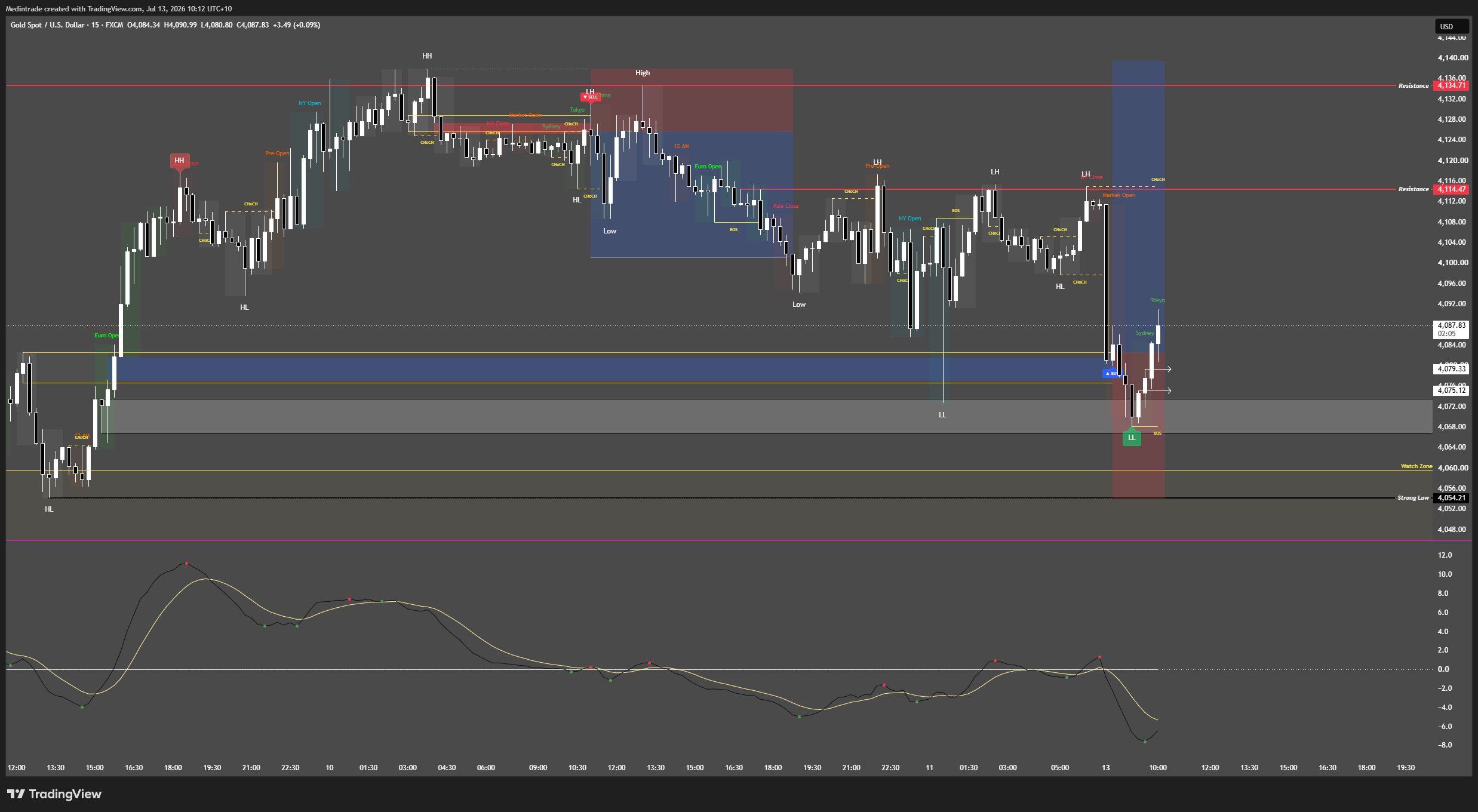1478x812 pixels.
Task: Click date label 13 on time axis
Action: pos(1105,768)
